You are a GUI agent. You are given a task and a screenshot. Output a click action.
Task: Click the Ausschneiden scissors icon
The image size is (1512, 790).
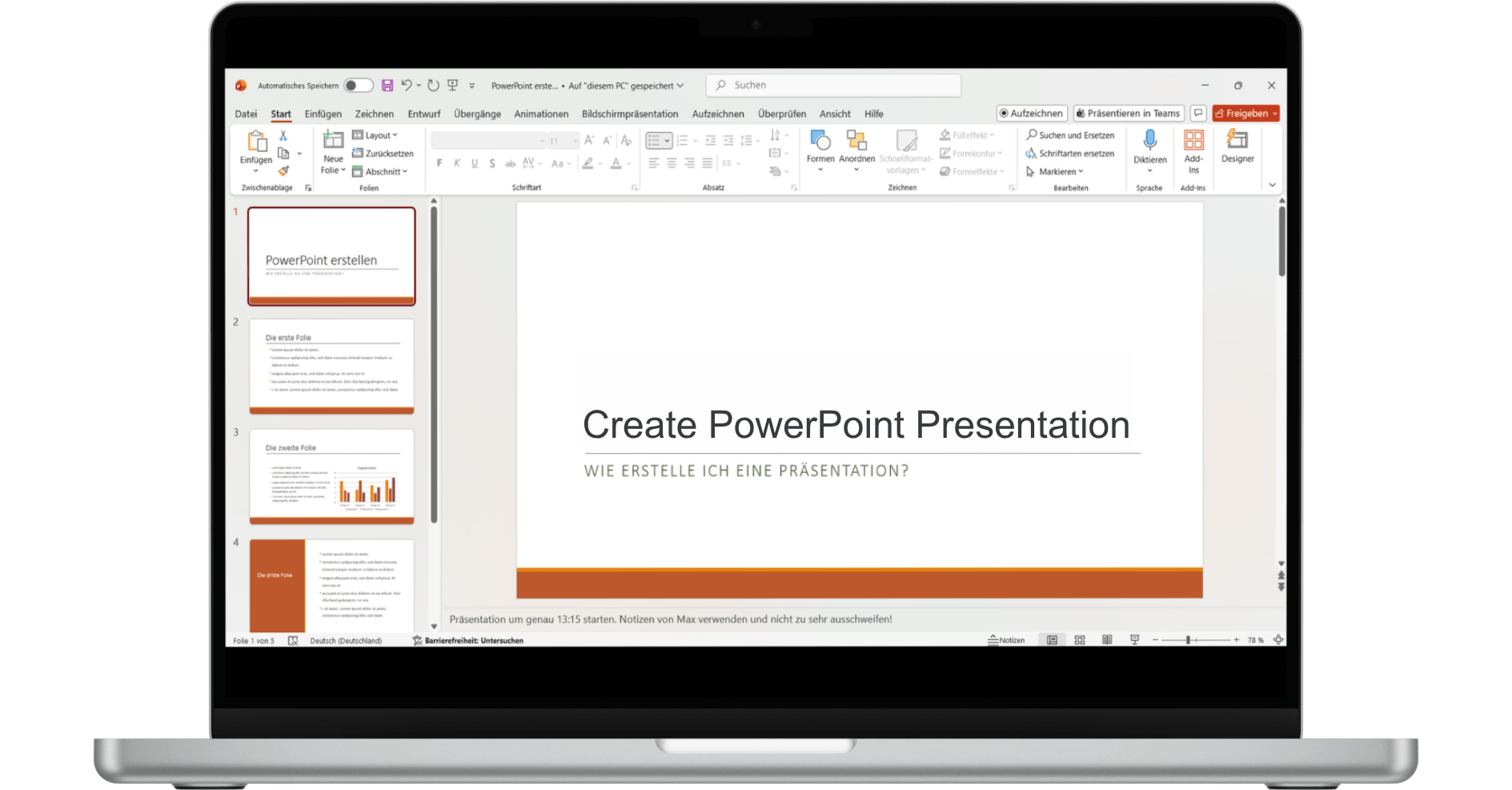click(x=282, y=136)
